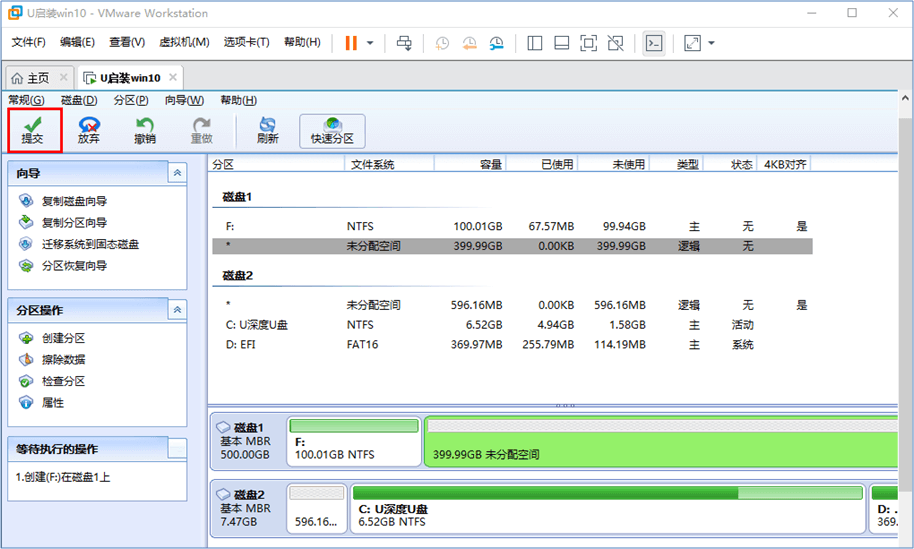The height and width of the screenshot is (549, 914).
Task: Click the vertical scrollbar up arrow
Action: tap(905, 98)
